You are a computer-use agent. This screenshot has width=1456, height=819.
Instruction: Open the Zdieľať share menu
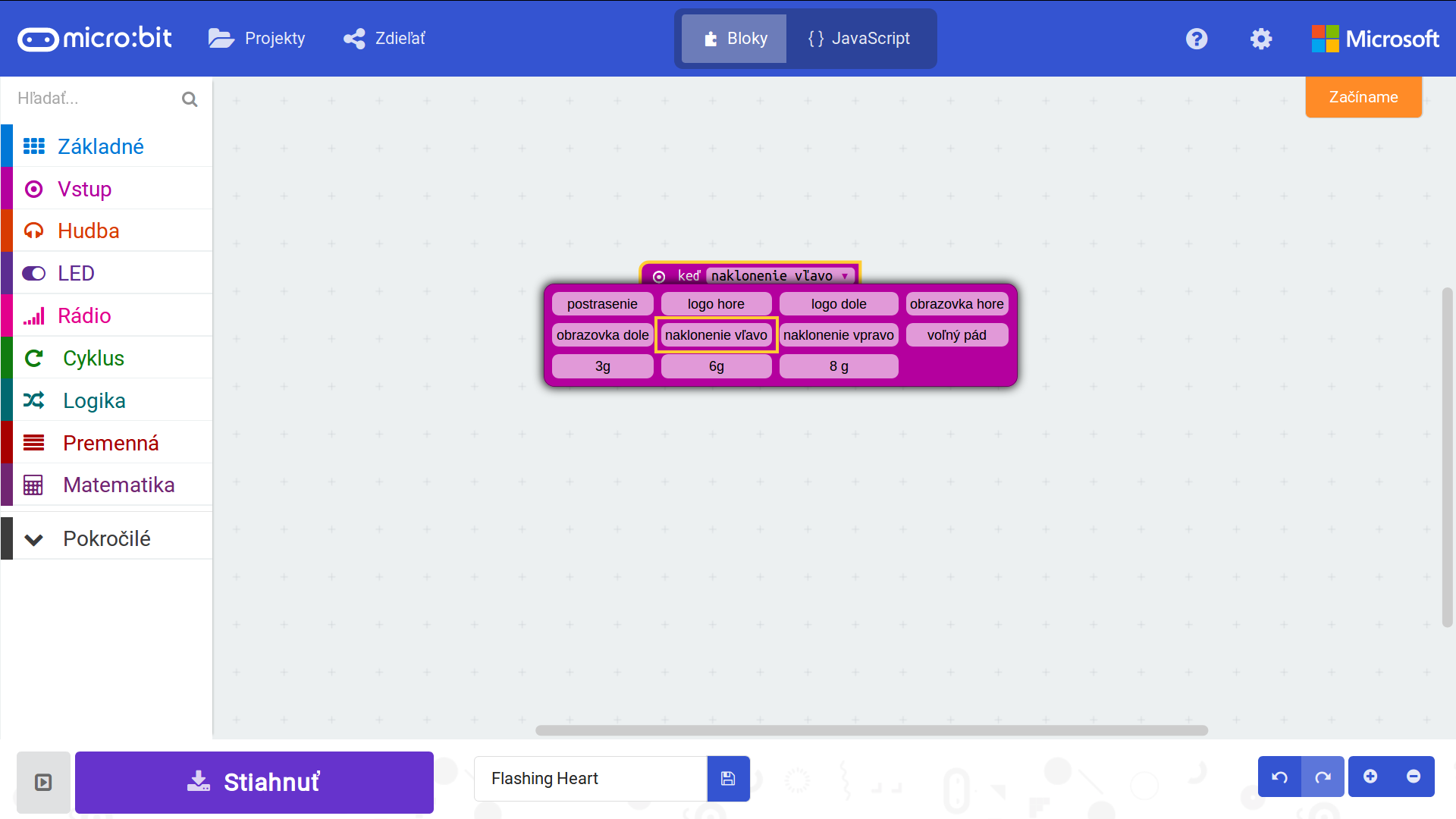click(384, 39)
